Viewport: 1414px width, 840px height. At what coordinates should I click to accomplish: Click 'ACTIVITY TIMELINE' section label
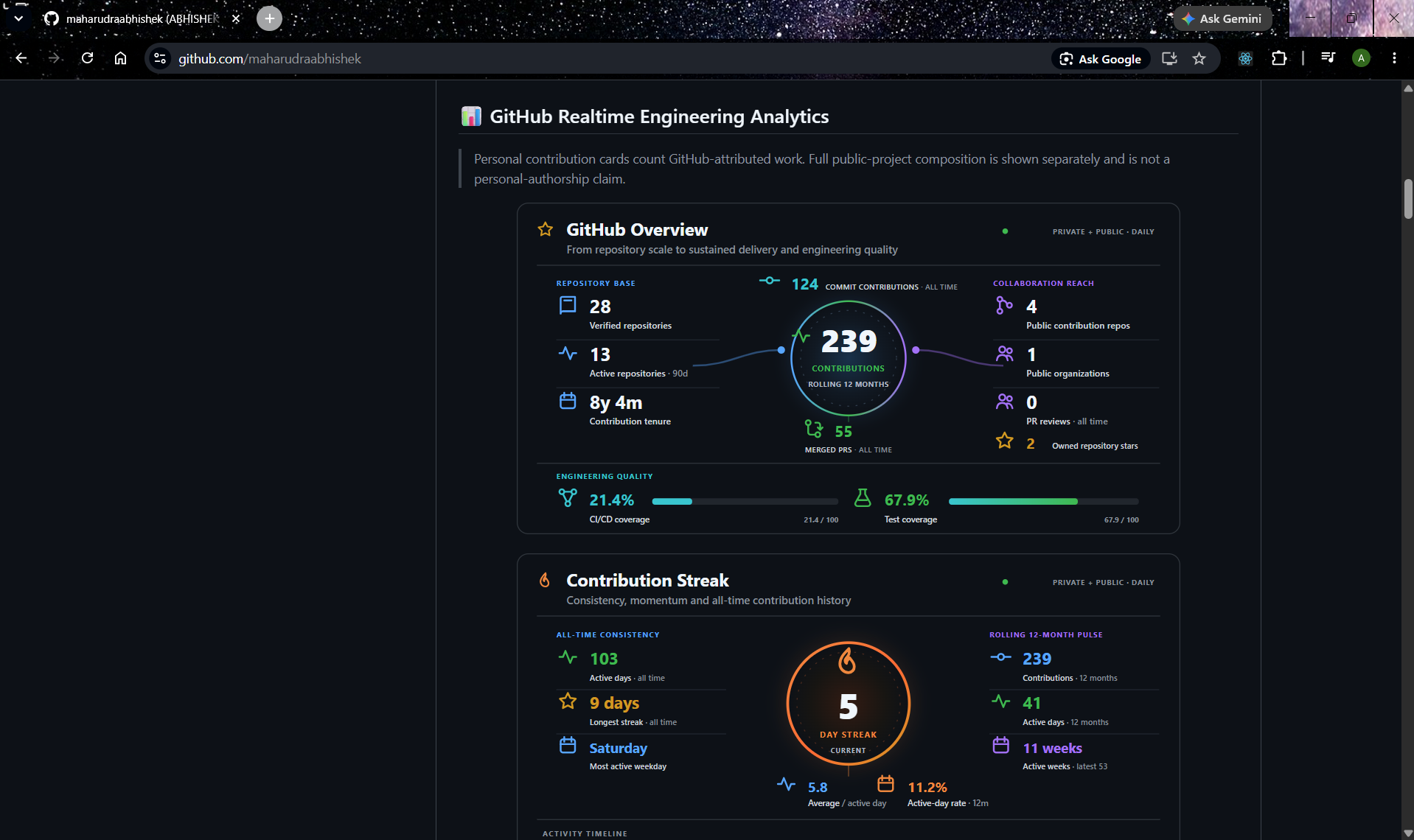pos(585,833)
